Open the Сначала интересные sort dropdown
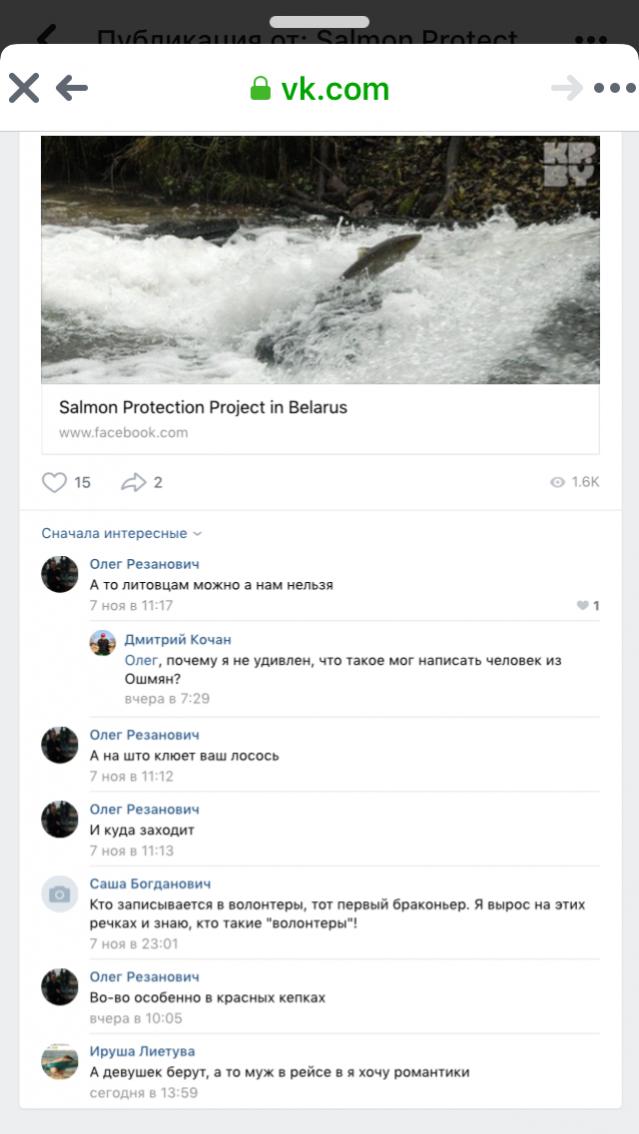Image resolution: width=639 pixels, height=1134 pixels. [x=121, y=533]
